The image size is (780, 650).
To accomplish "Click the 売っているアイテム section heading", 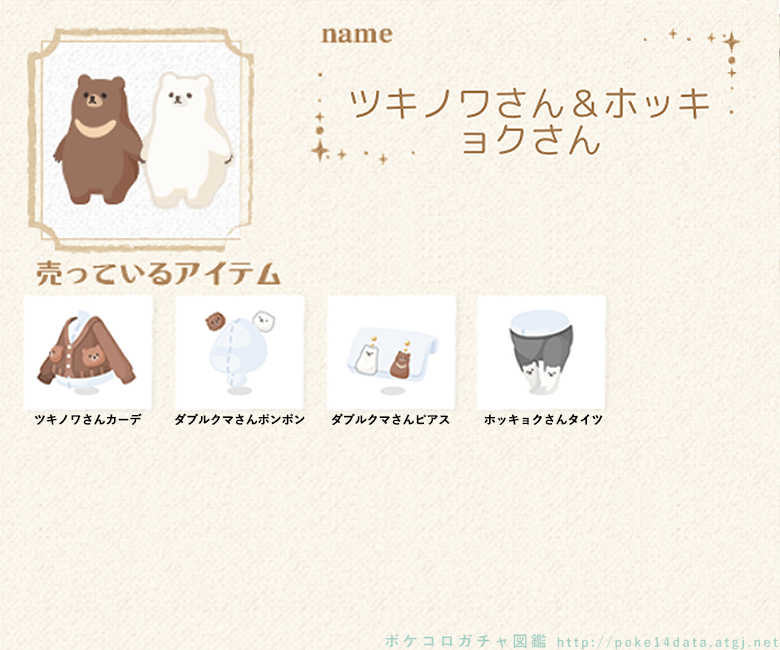I will pos(158,274).
